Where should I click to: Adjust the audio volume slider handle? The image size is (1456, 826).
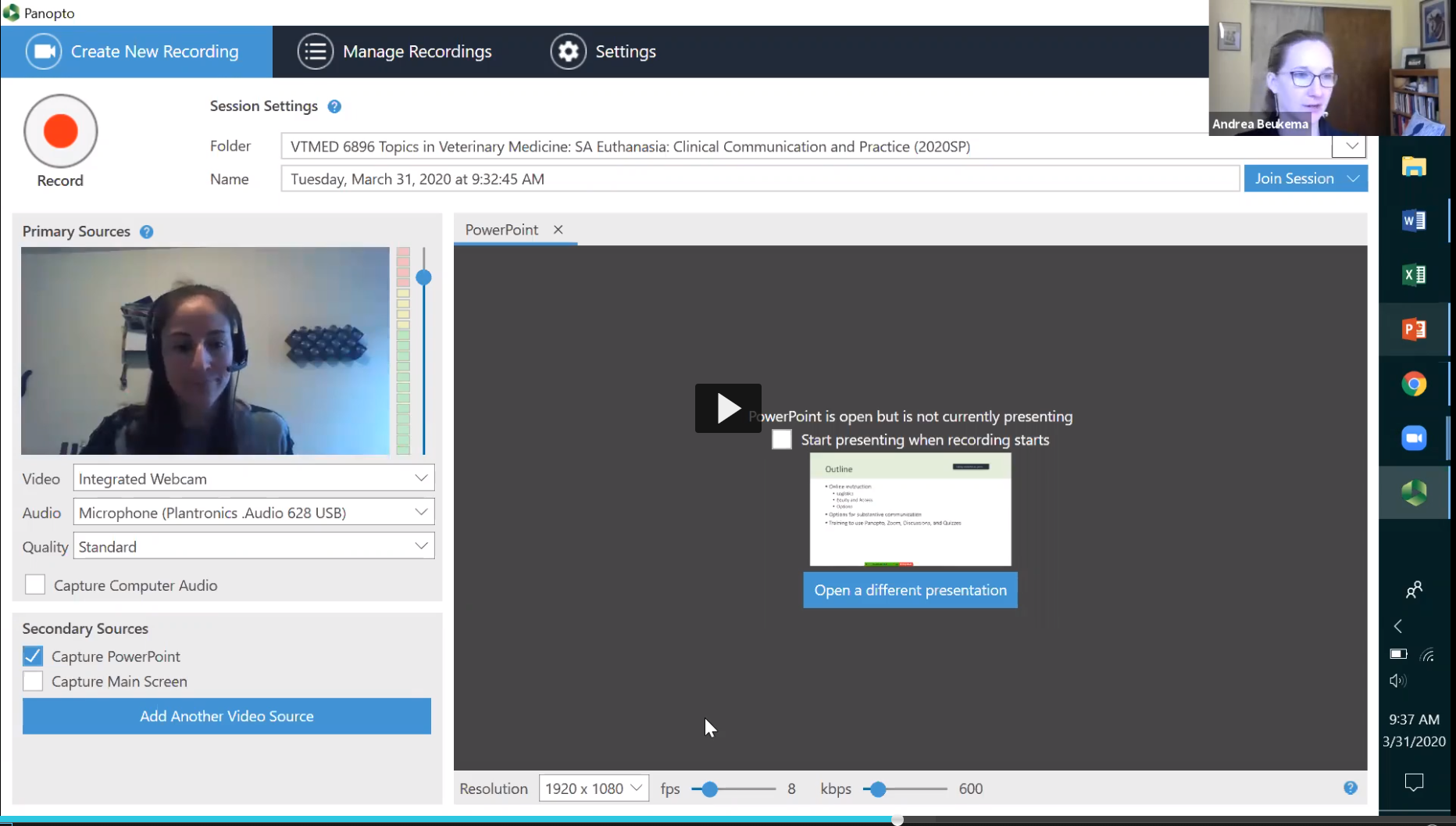click(x=423, y=277)
